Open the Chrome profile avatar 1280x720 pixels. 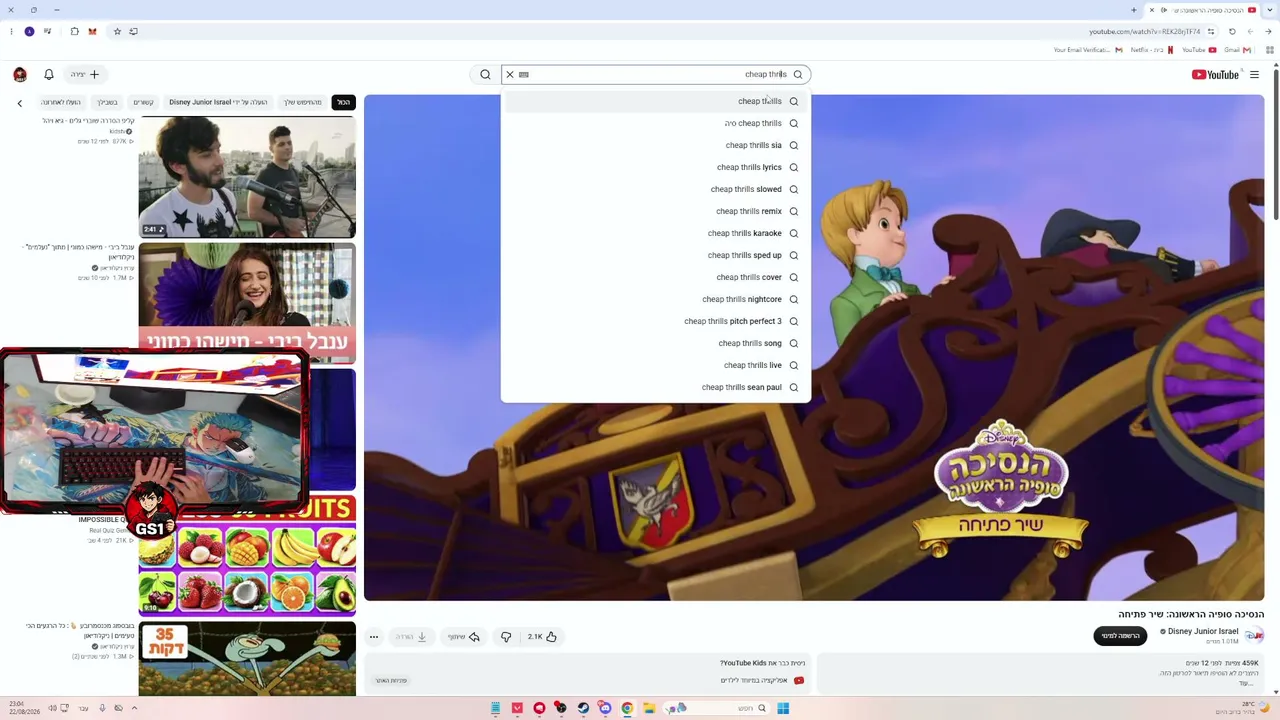[x=29, y=31]
